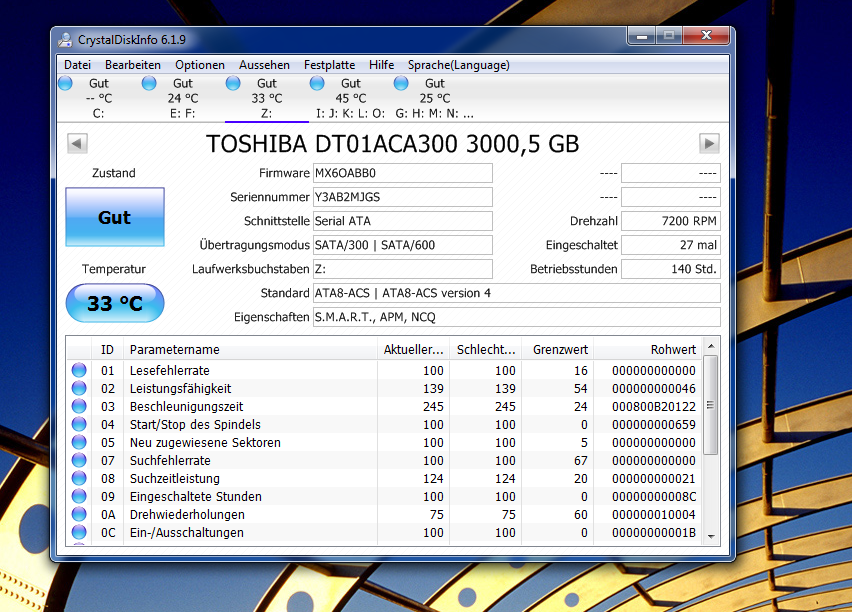Viewport: 852px width, 612px height.
Task: Open the Optionen menu
Action: pos(199,65)
